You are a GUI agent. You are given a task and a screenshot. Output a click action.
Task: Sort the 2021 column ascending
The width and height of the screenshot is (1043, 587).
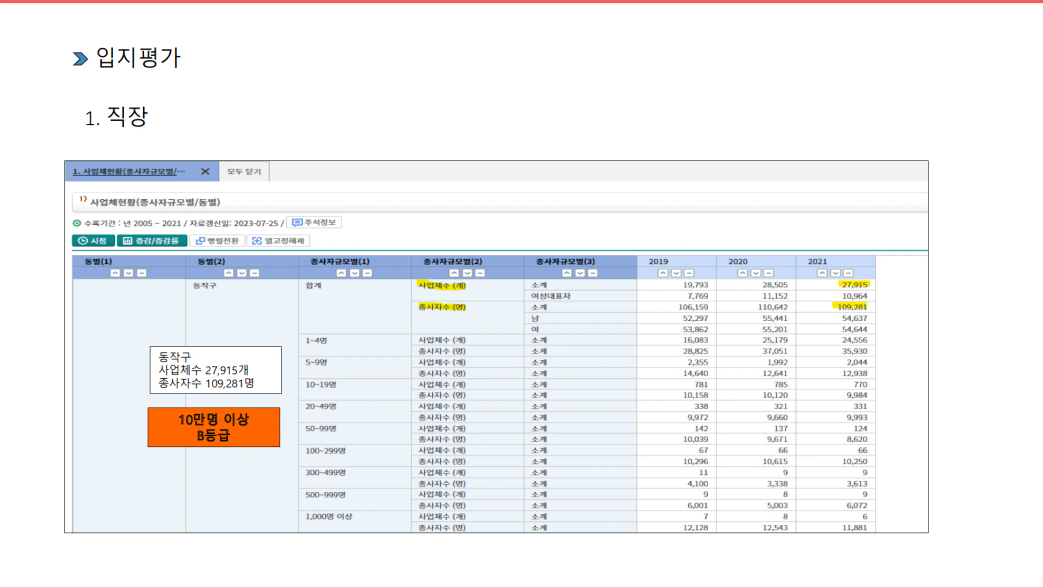click(822, 273)
